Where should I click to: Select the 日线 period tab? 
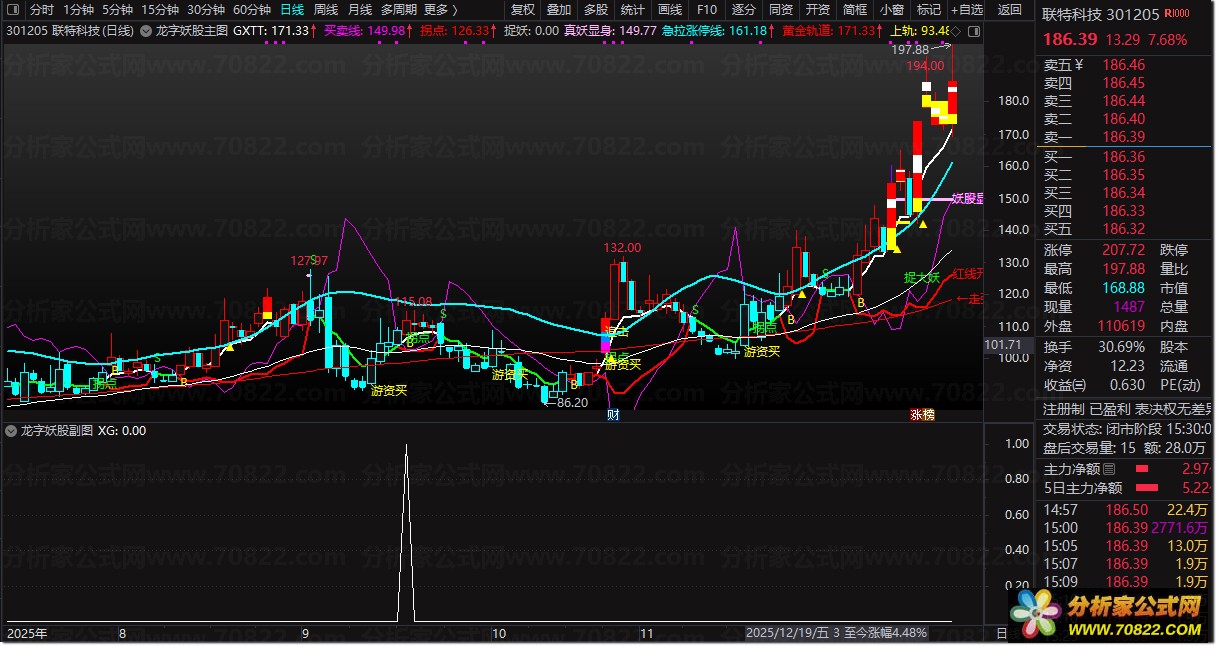click(292, 9)
